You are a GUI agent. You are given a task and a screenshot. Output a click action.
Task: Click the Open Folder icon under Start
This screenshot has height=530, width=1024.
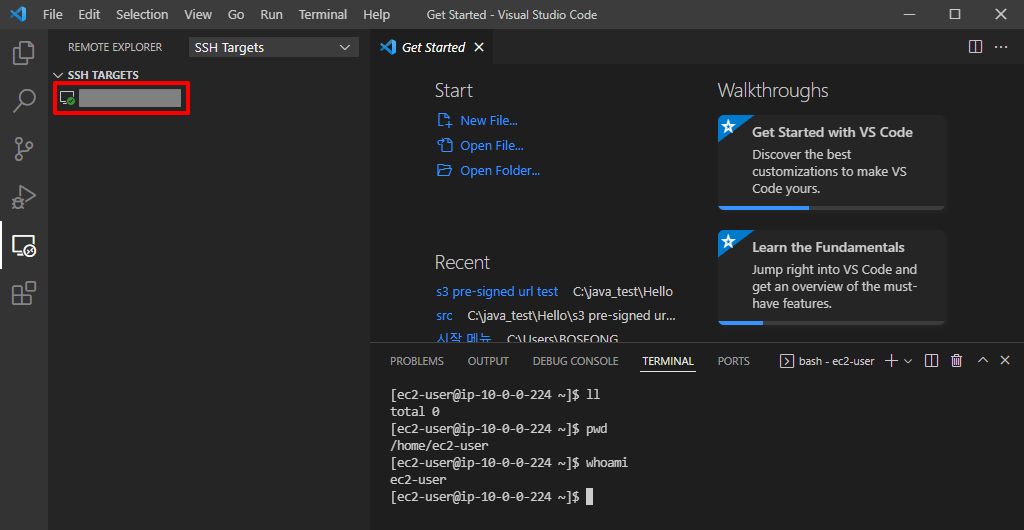point(445,170)
